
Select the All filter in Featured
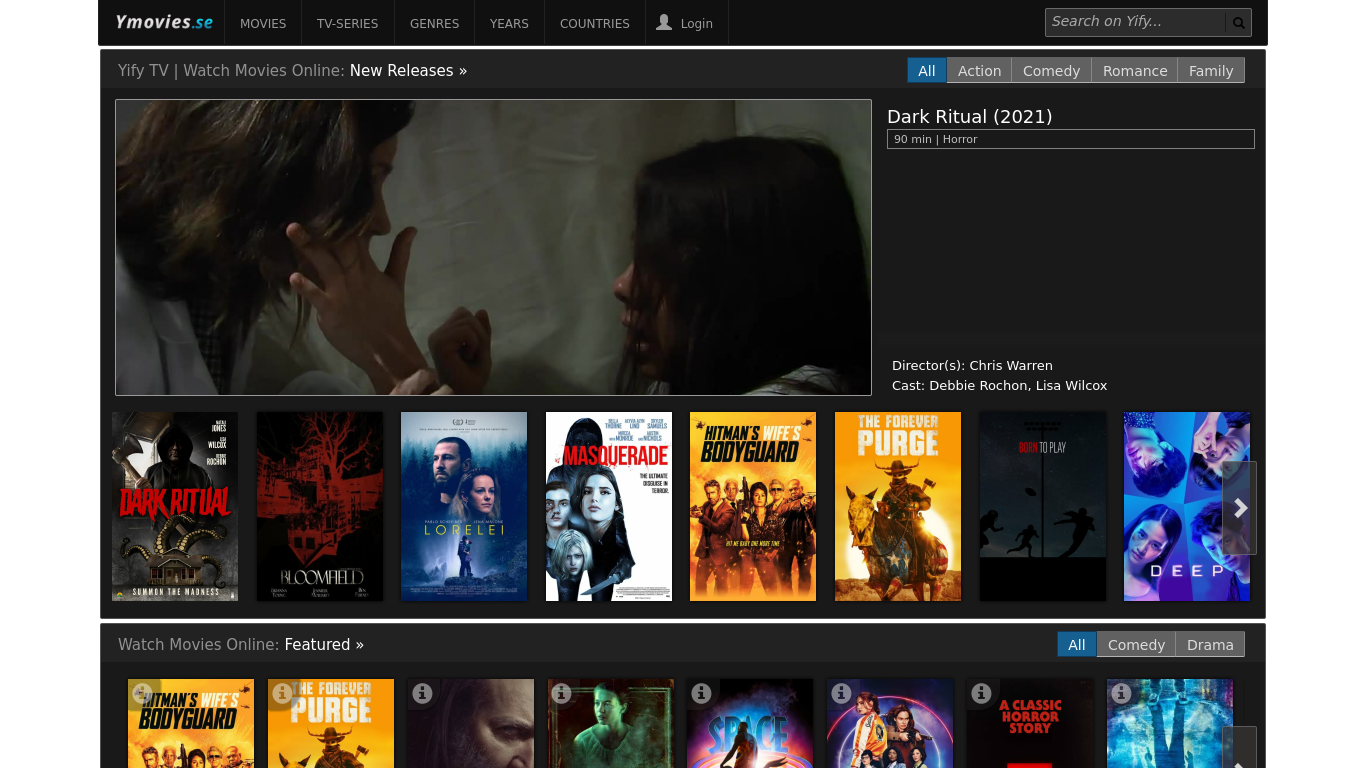(x=1077, y=644)
